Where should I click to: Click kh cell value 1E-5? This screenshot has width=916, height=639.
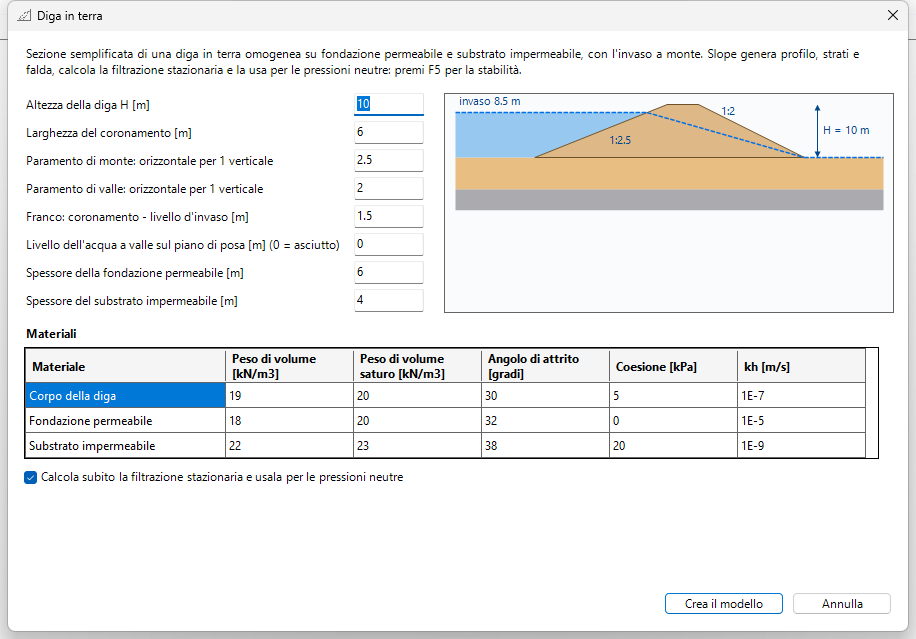click(x=801, y=421)
